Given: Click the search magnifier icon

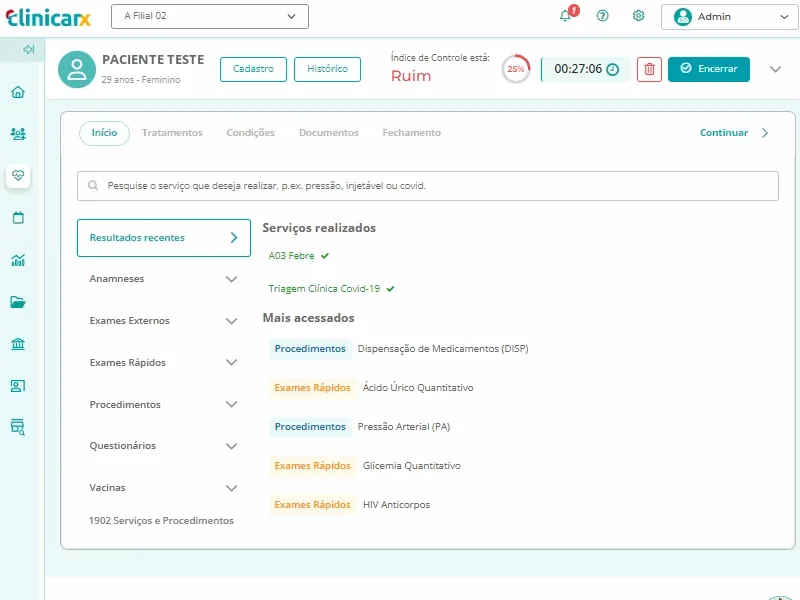Looking at the screenshot, I should point(93,185).
